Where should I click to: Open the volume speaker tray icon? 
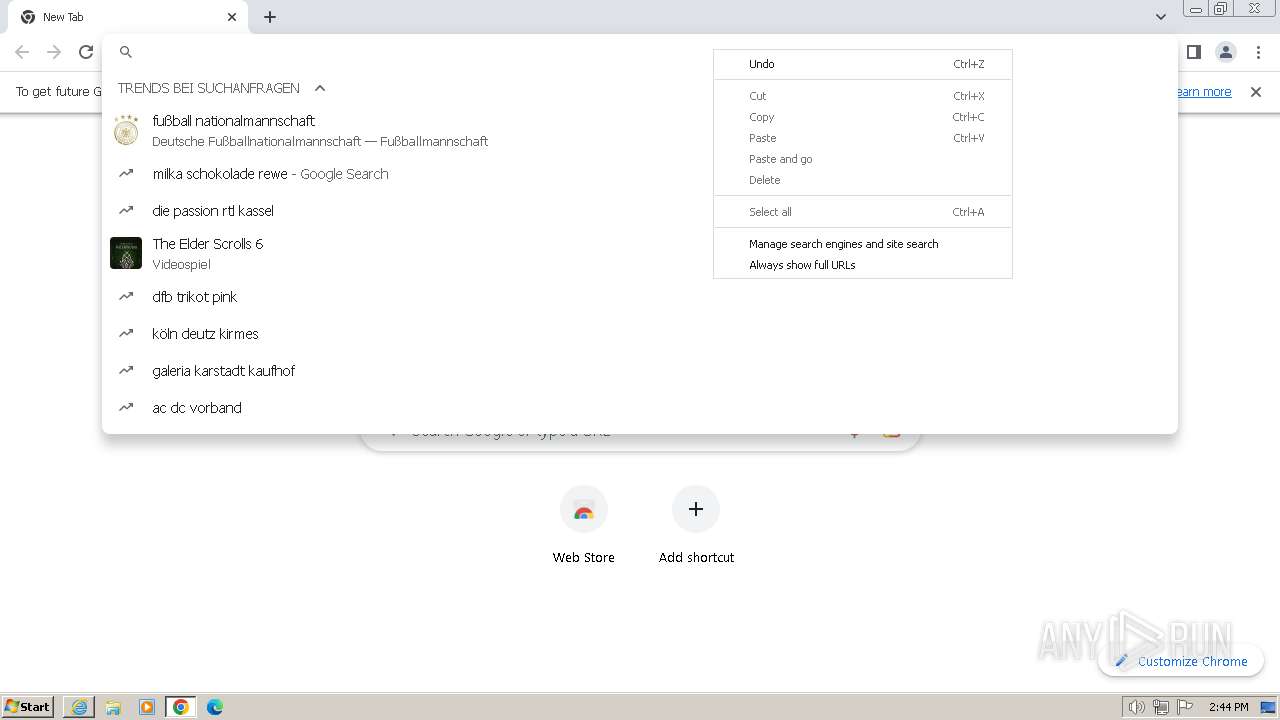(x=1137, y=707)
